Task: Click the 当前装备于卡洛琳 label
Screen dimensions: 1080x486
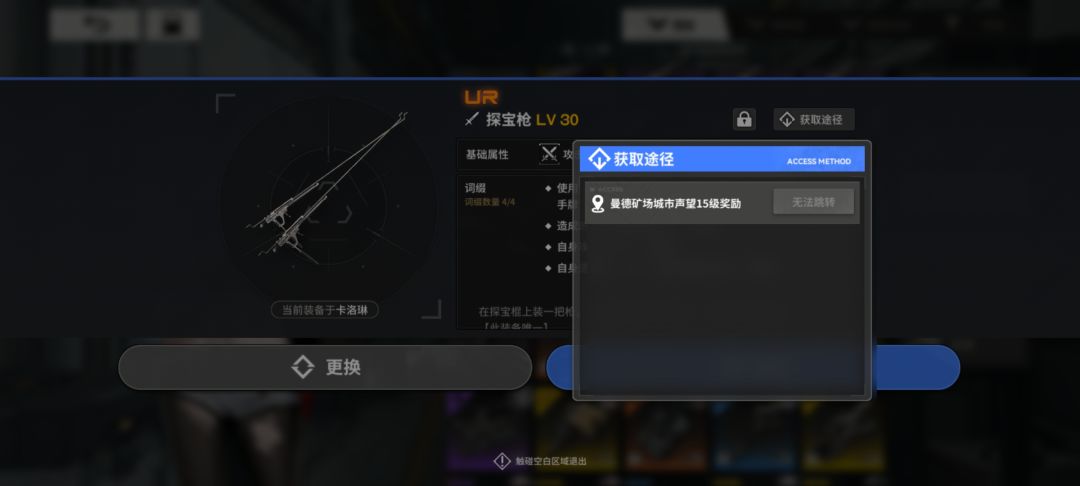Action: click(324, 310)
